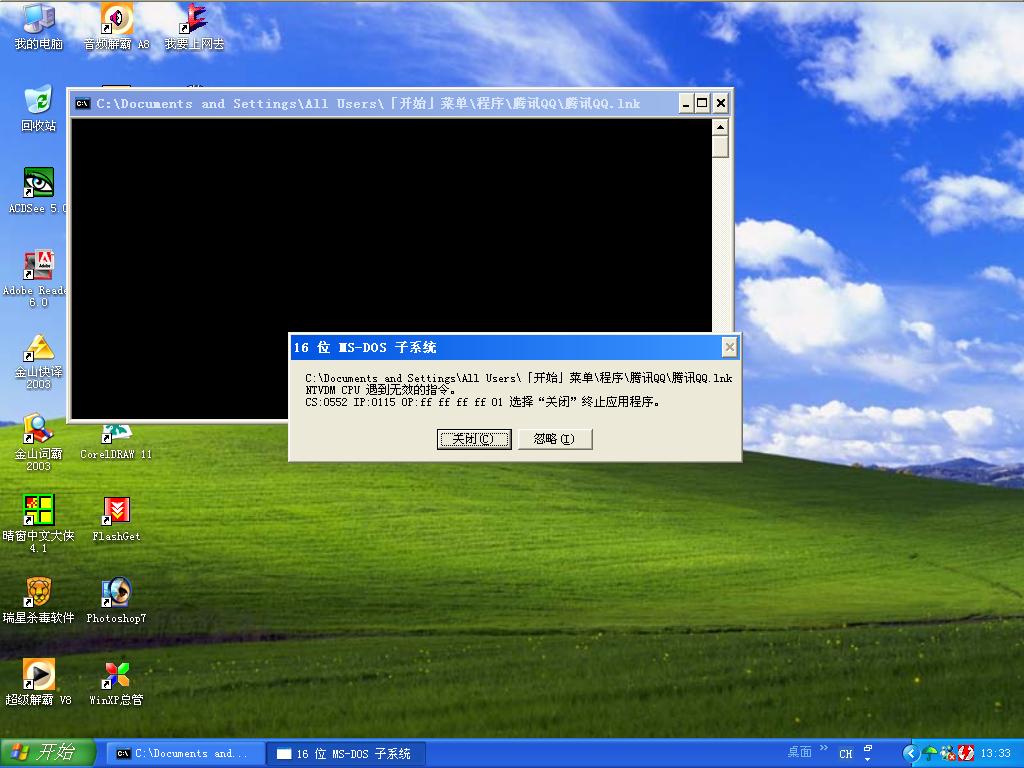
Task: Click the NTVDM CPU 遇到无效的指令 error line
Action: point(380,390)
